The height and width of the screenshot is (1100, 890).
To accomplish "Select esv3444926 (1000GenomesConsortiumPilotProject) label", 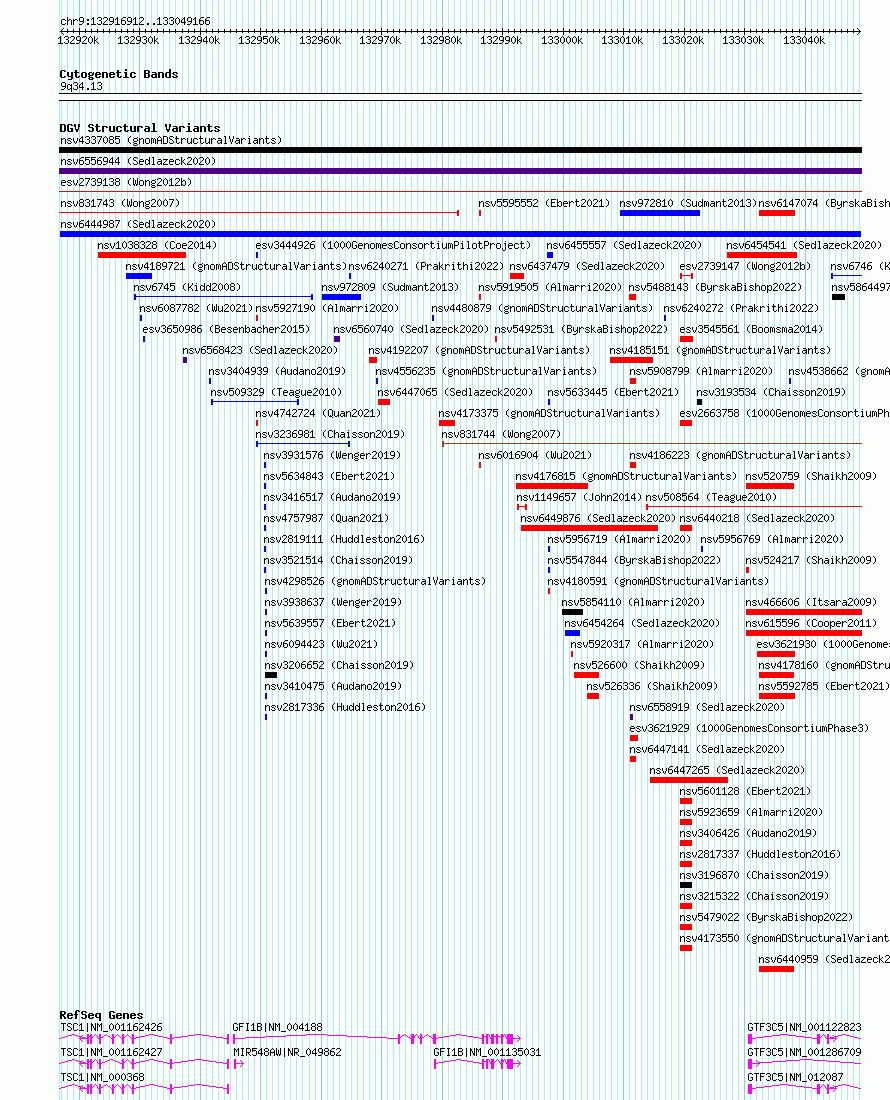I will [x=393, y=246].
